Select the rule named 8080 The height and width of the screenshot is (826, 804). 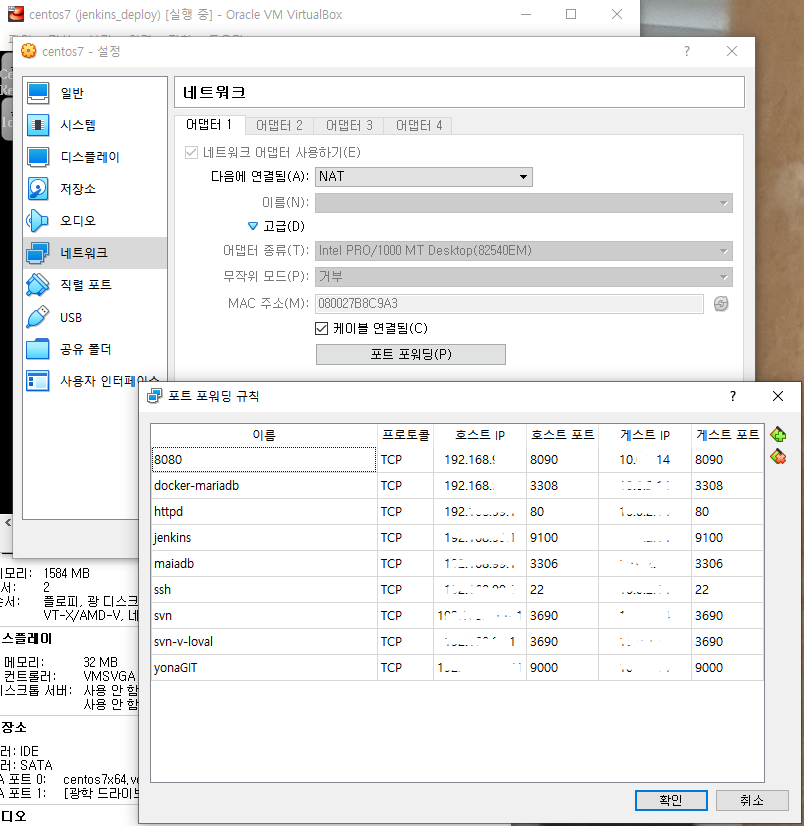click(264, 459)
